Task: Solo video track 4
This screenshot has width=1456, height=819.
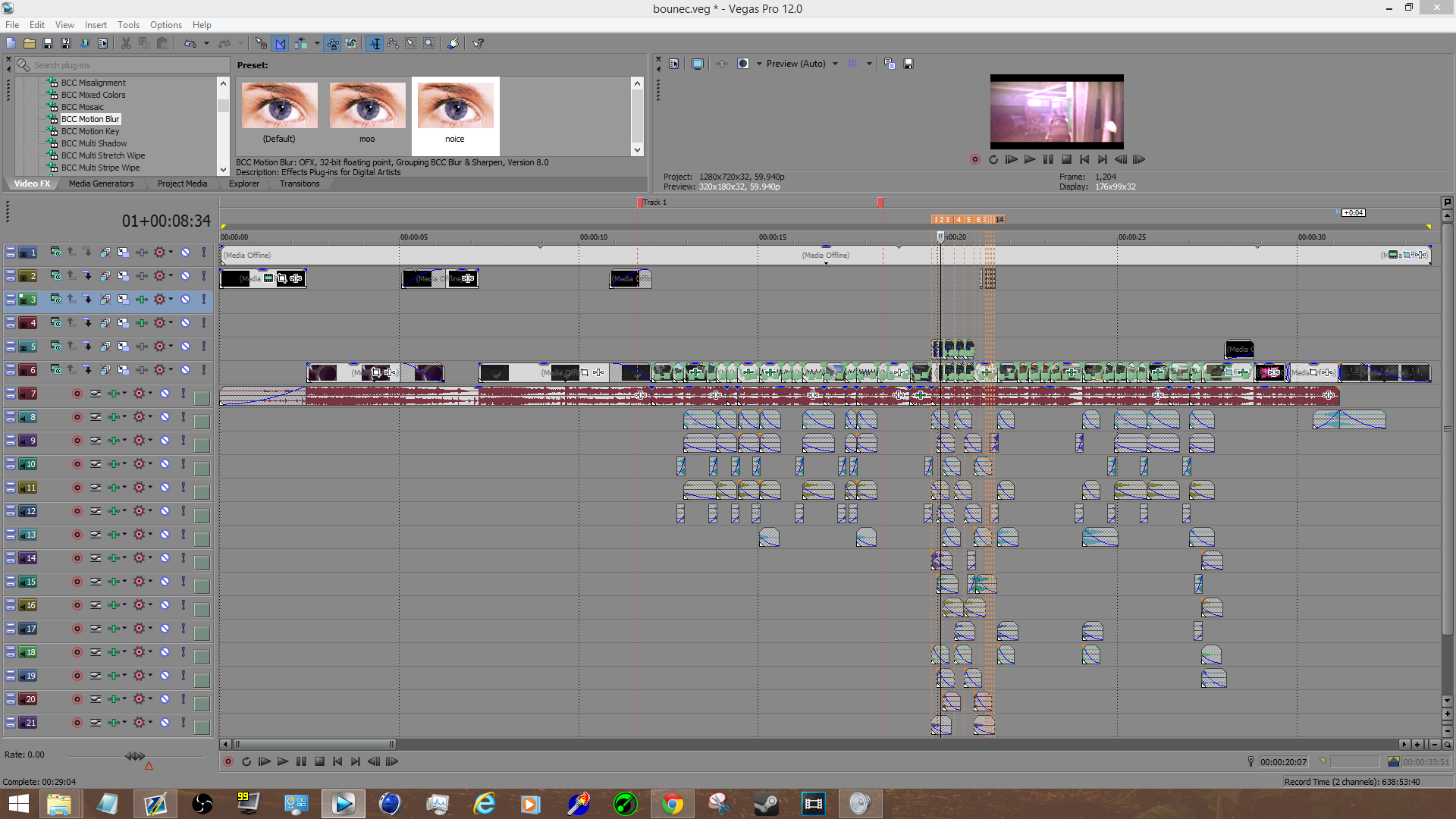Action: tap(203, 323)
